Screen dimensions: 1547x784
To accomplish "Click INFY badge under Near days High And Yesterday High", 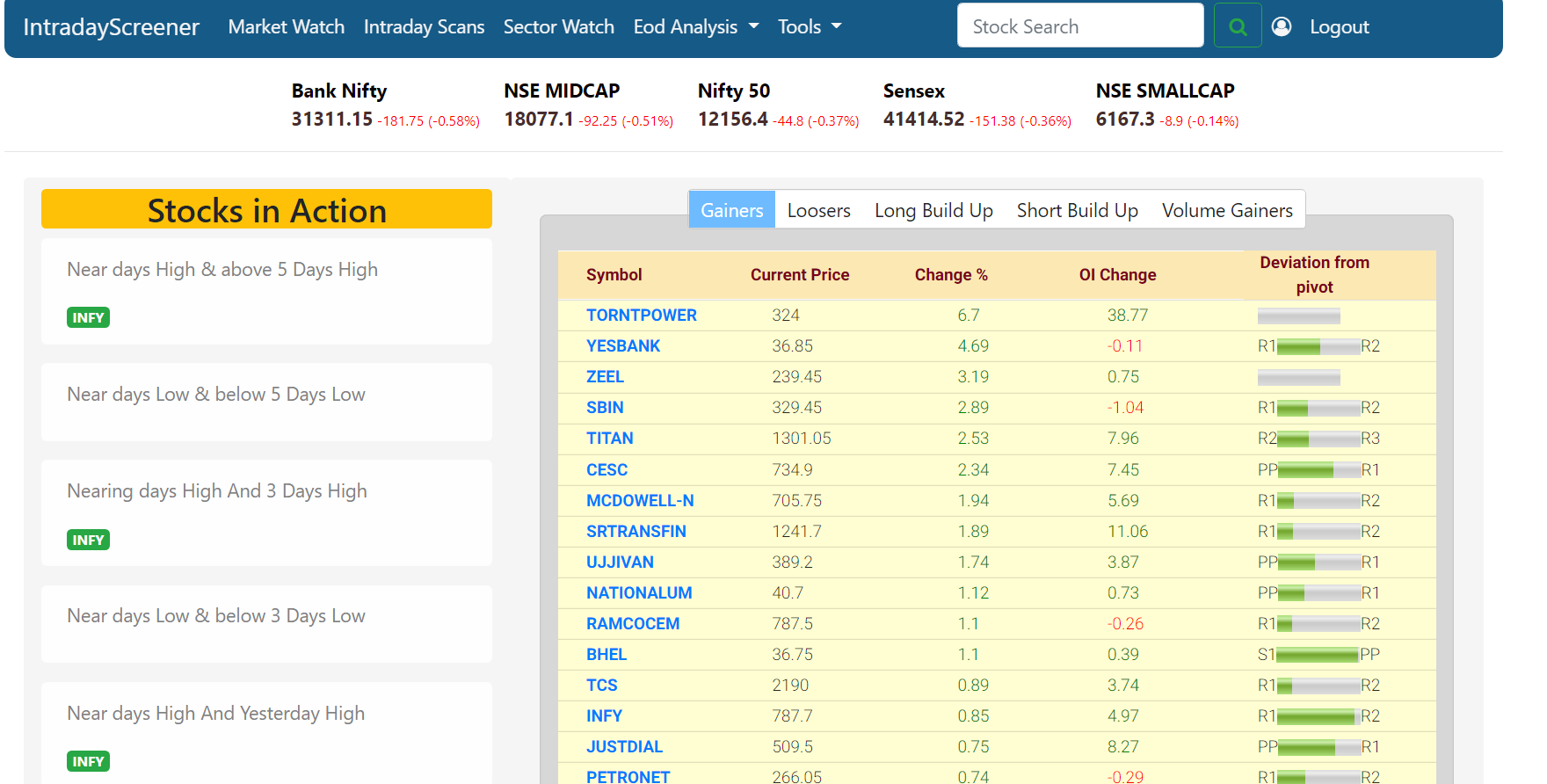I will point(88,761).
